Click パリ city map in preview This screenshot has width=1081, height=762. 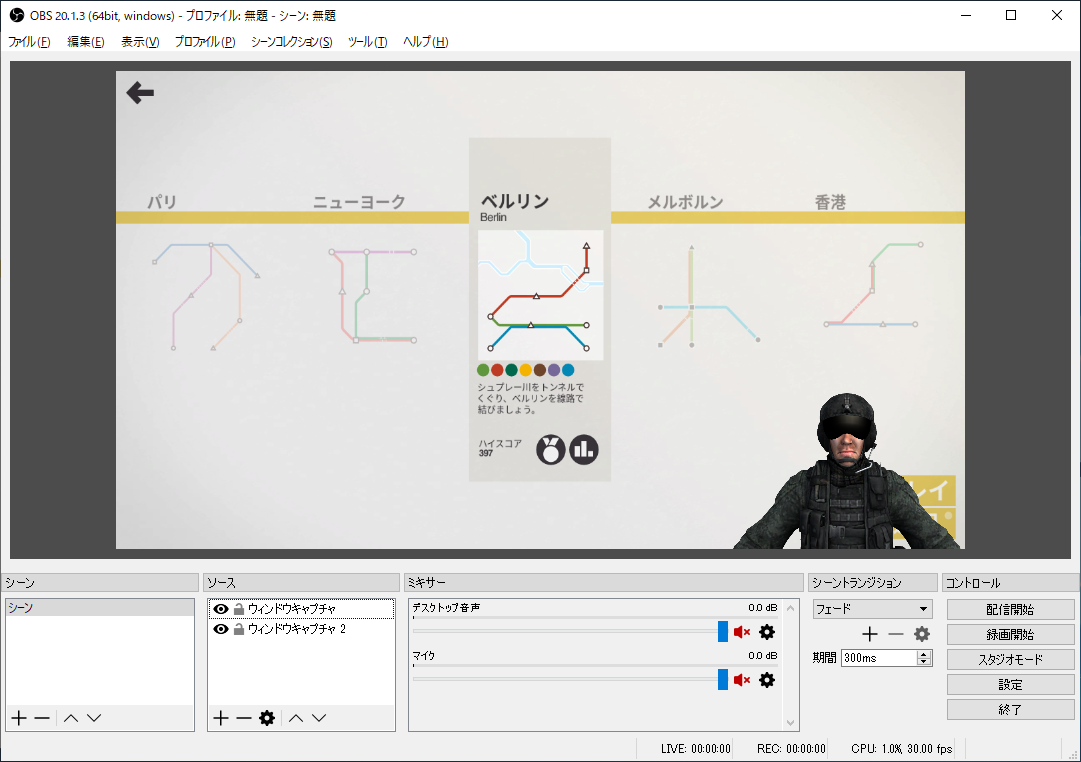tap(205, 297)
